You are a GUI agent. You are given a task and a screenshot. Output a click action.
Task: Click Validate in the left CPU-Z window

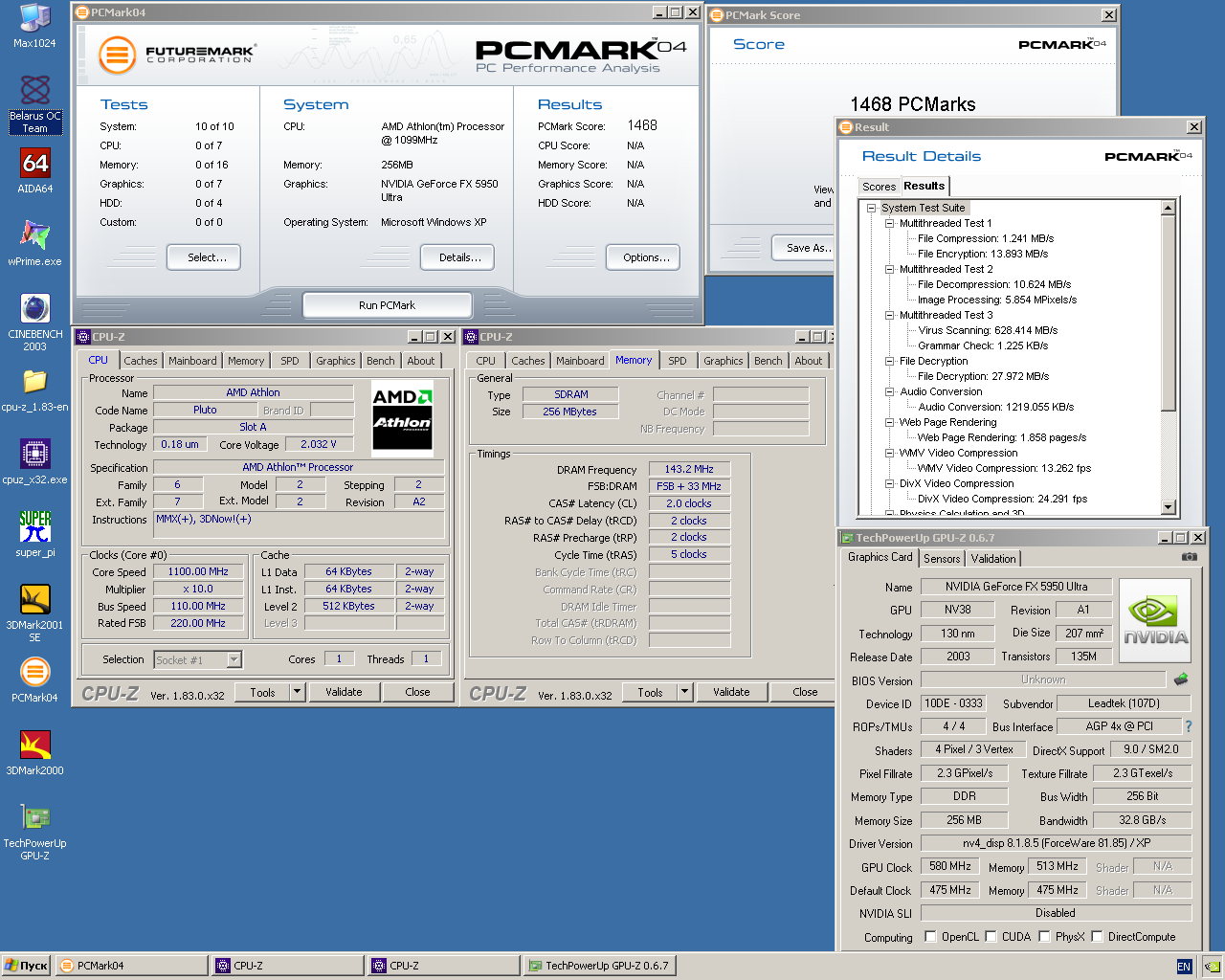pyautogui.click(x=344, y=692)
